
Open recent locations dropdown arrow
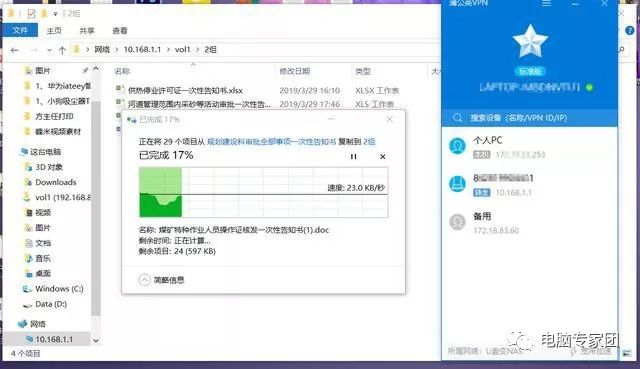coord(49,50)
